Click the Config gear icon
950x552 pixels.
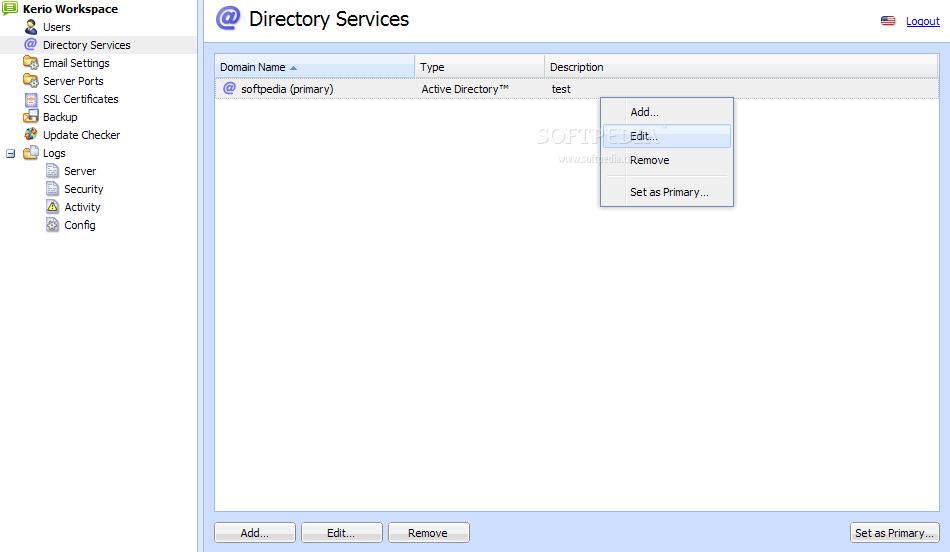pos(53,225)
